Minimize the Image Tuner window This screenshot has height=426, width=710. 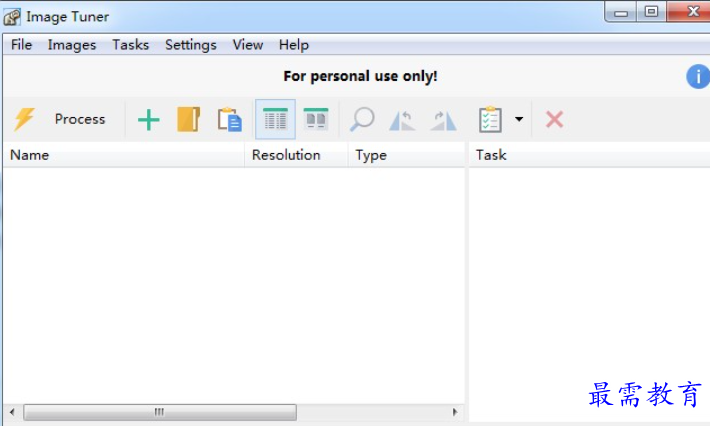[x=621, y=12]
